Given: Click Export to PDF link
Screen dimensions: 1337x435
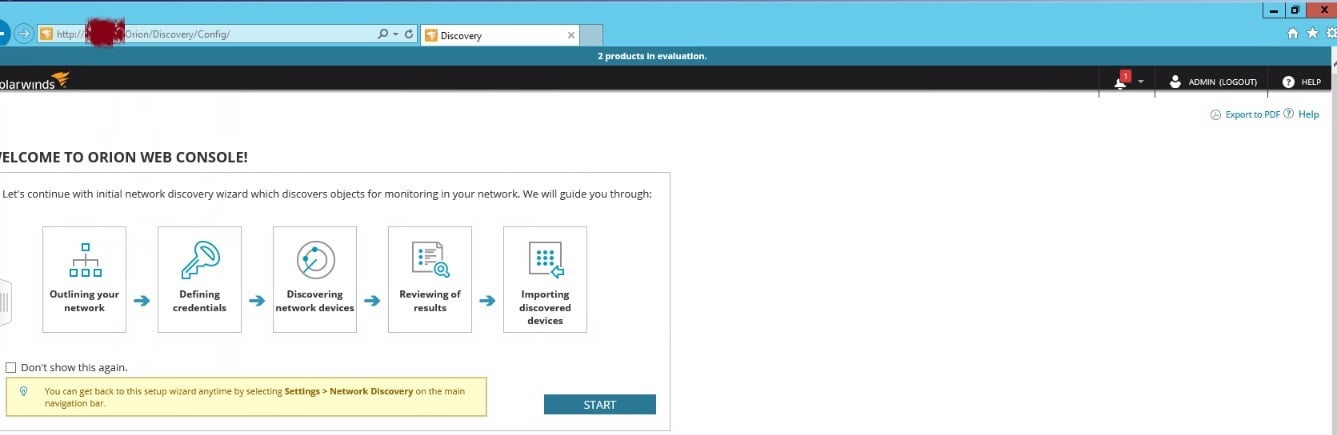Looking at the screenshot, I should click(x=1252, y=114).
